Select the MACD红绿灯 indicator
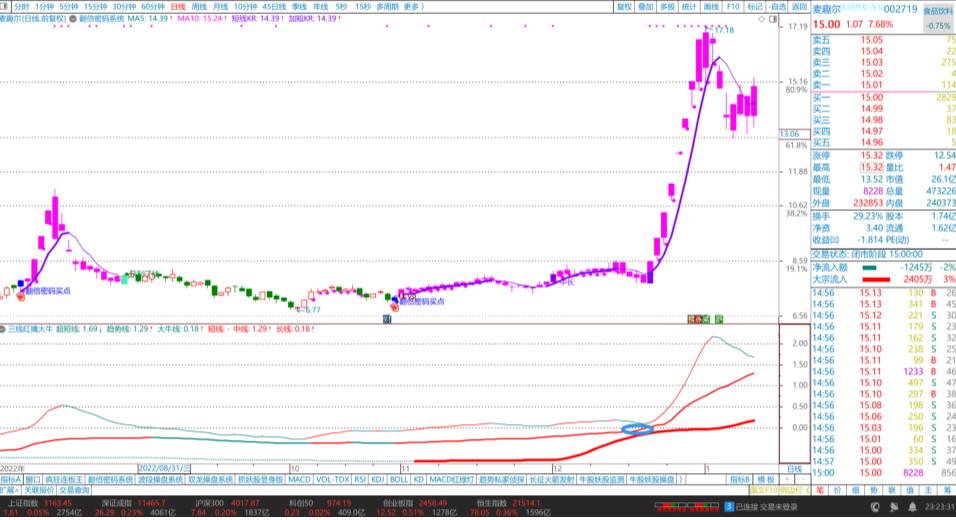Viewport: 956px width, 520px height. click(x=451, y=480)
